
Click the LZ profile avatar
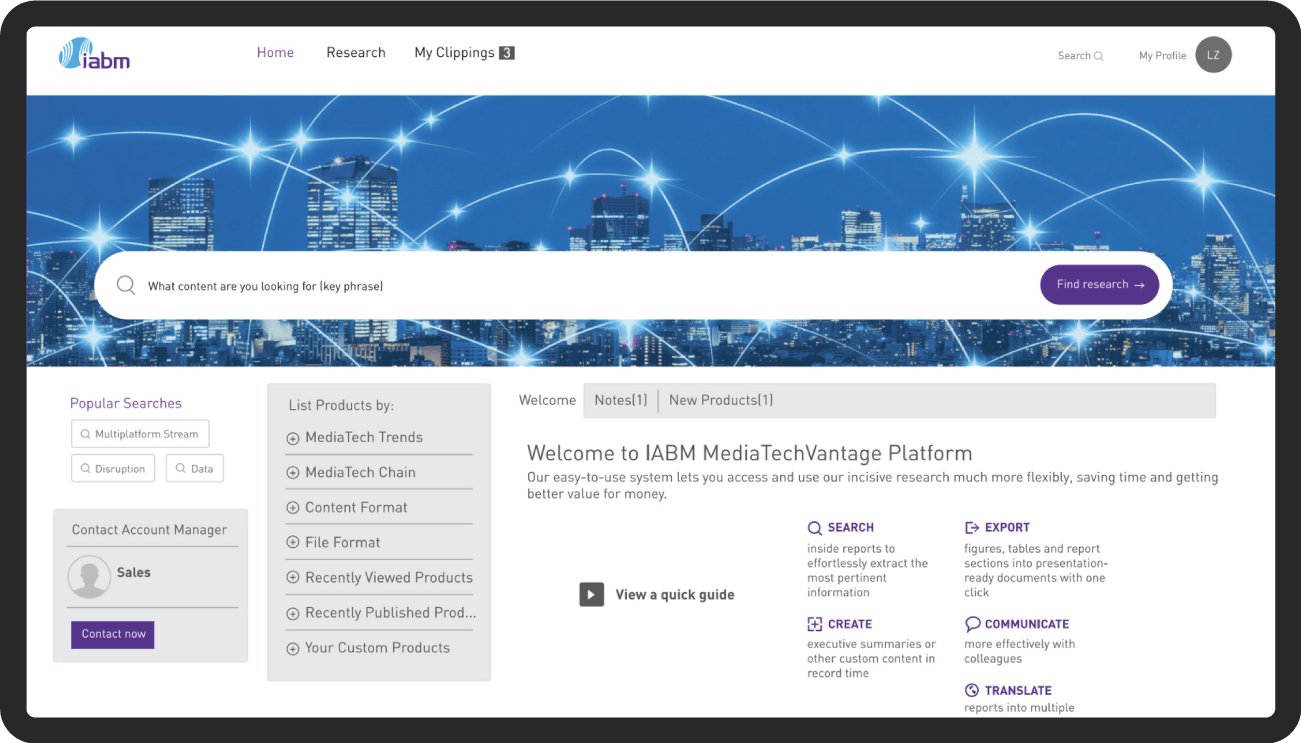coord(1213,55)
